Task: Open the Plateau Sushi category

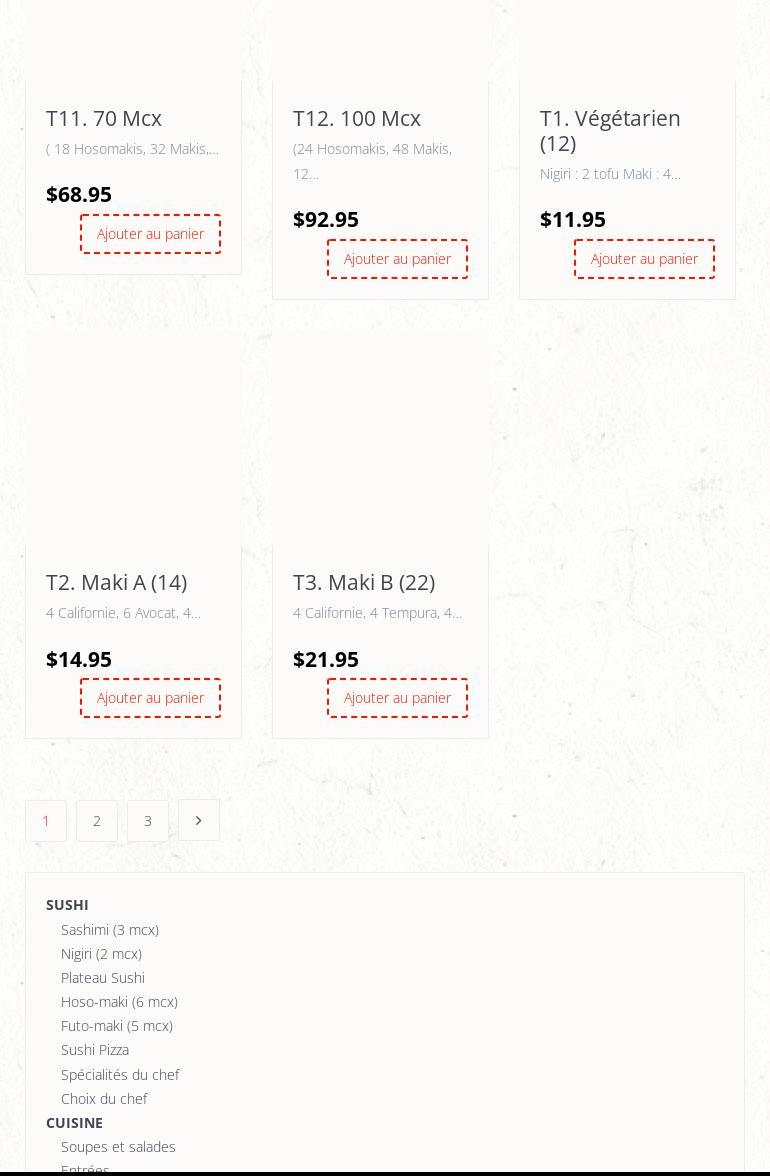Action: [103, 978]
